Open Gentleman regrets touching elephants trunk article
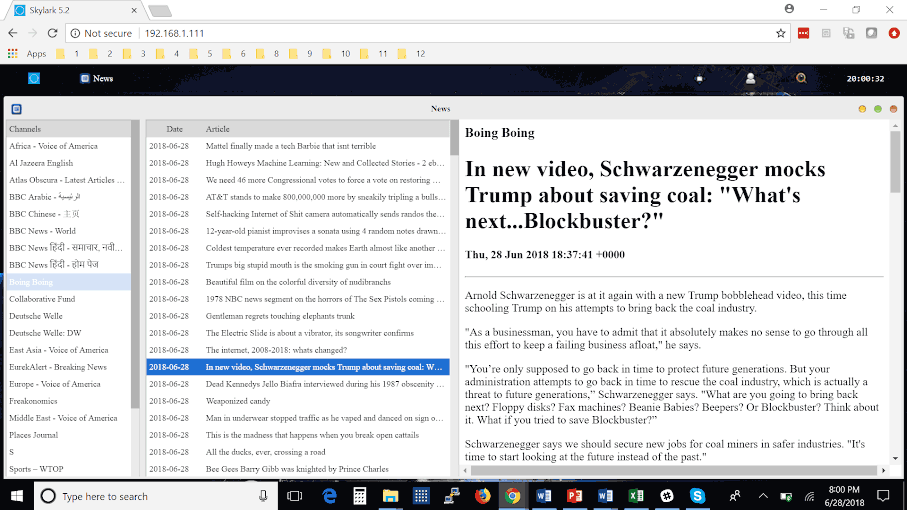Viewport: 907px width, 510px height. (298, 316)
